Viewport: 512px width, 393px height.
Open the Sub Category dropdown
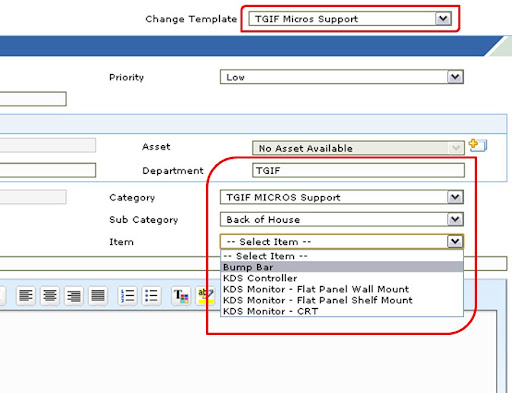(342, 219)
